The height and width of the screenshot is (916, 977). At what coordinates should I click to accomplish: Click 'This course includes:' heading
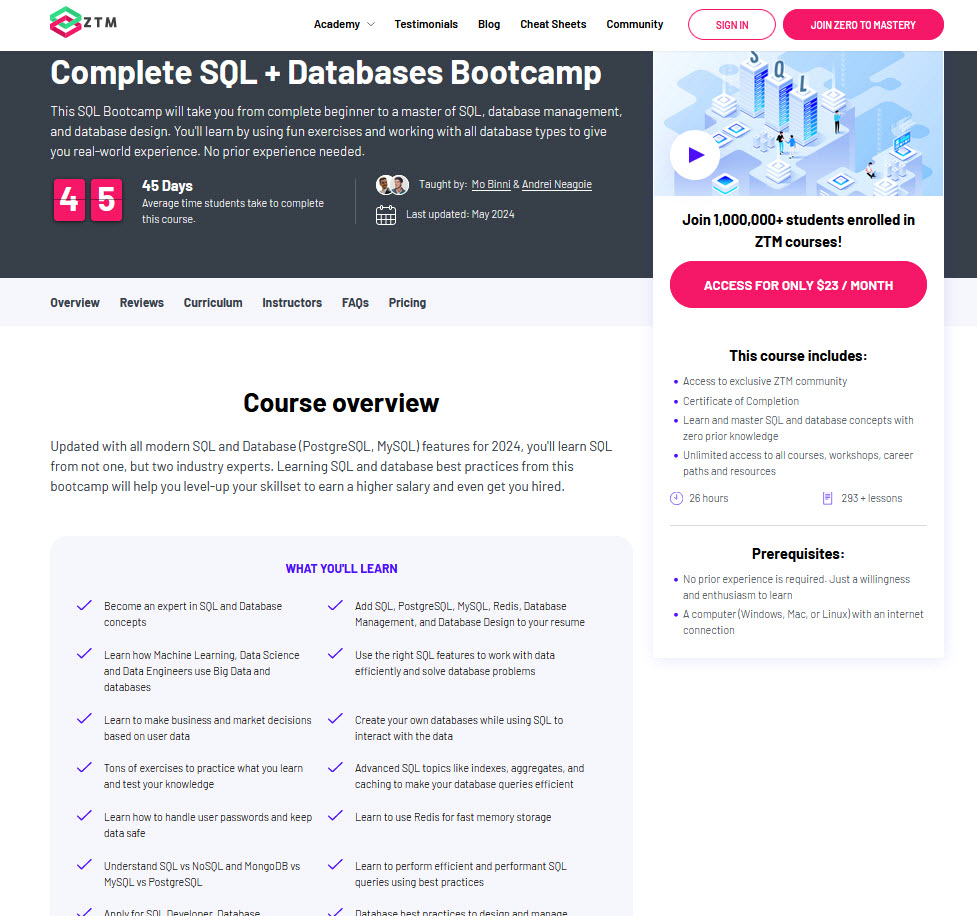(x=798, y=356)
